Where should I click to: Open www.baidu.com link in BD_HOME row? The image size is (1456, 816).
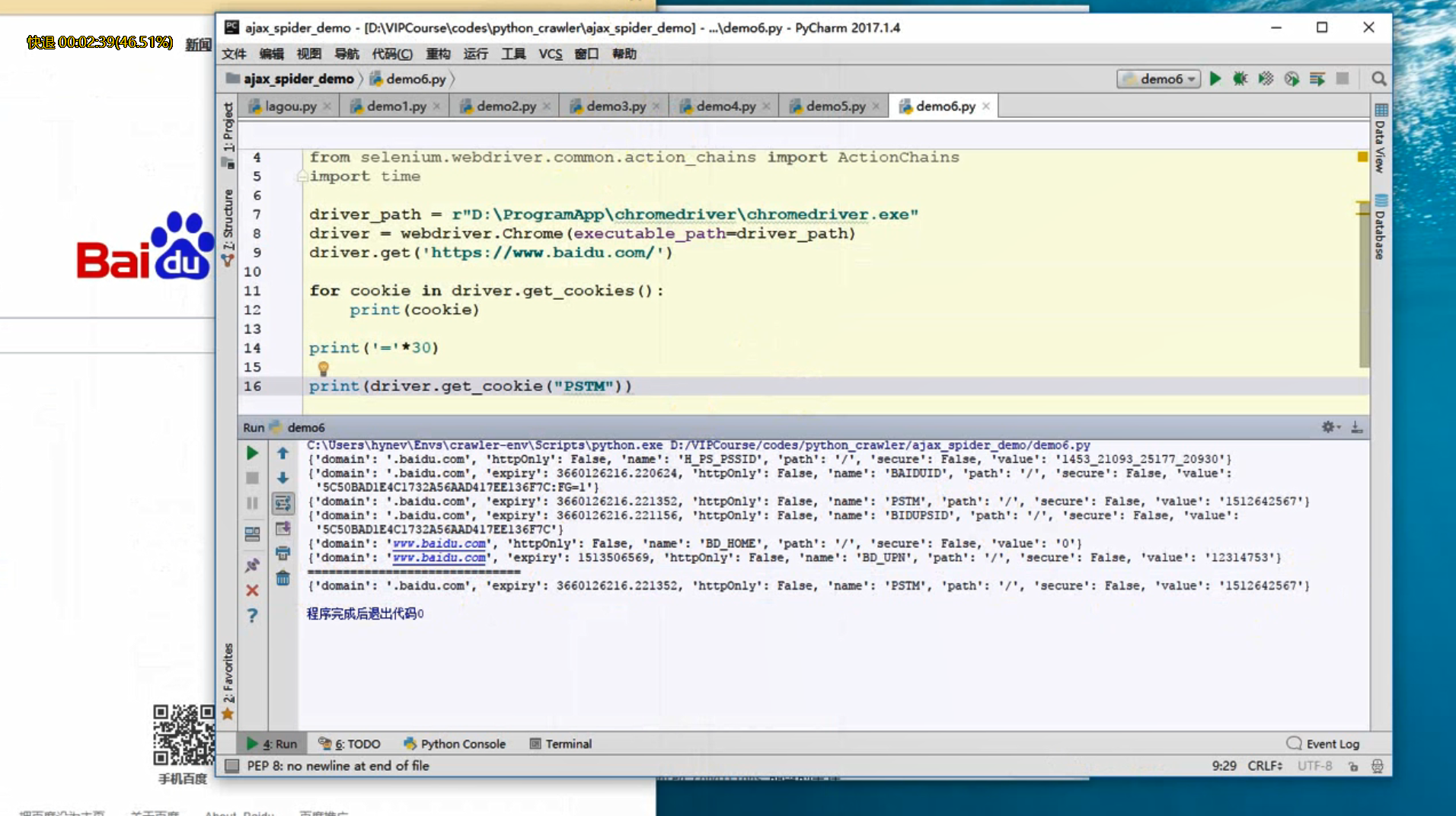(439, 543)
